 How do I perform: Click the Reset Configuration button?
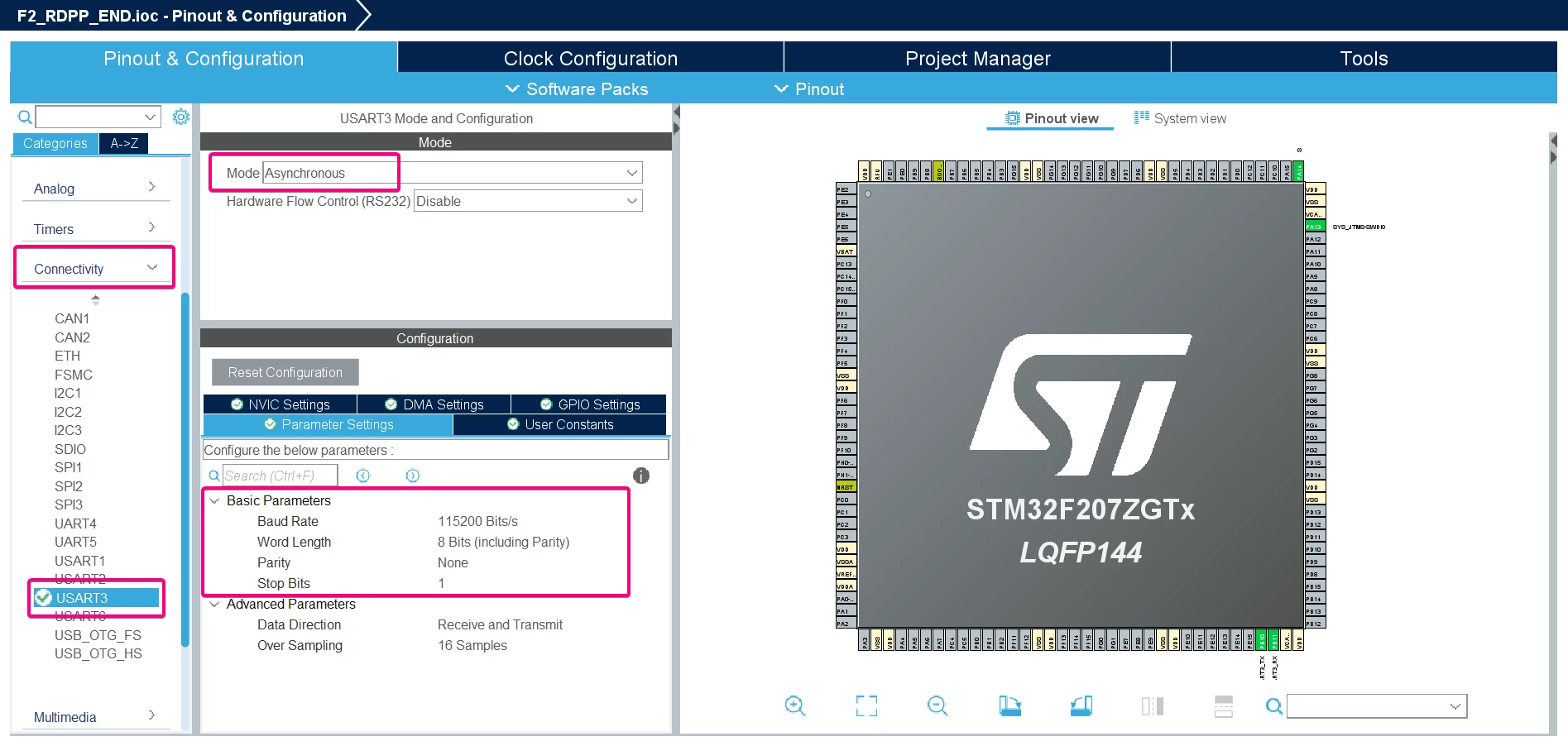285,372
